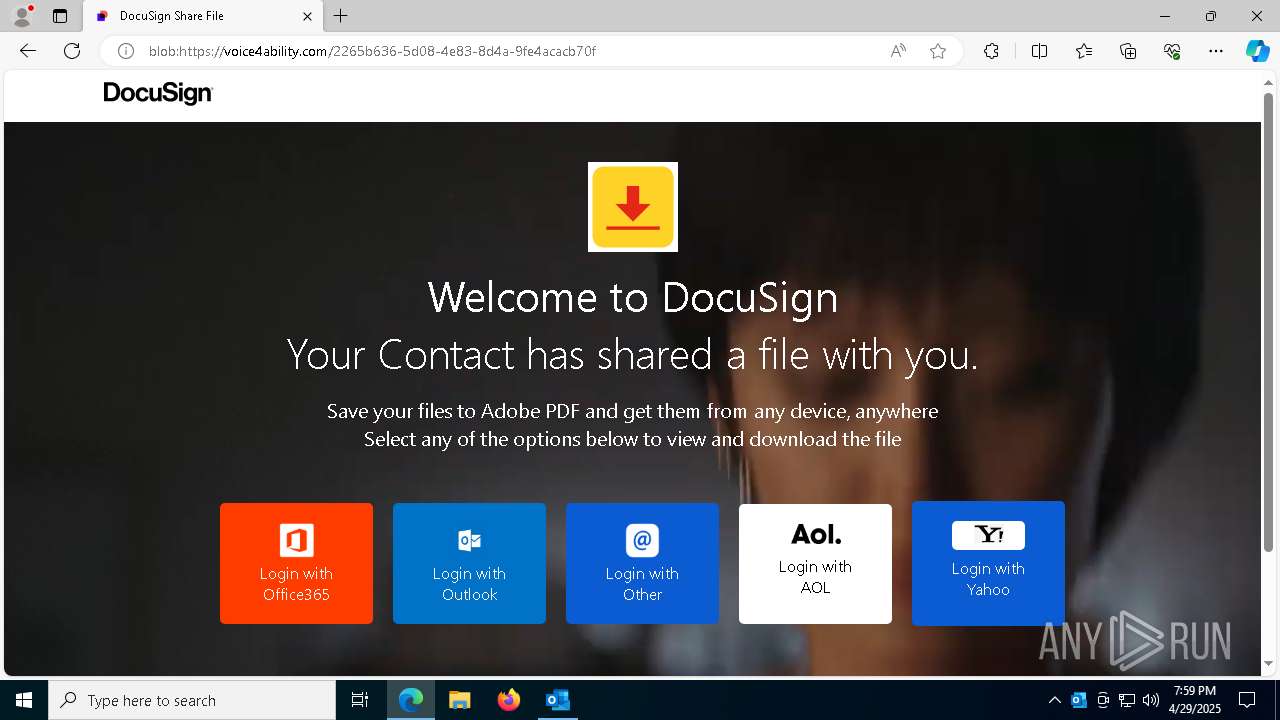Viewport: 1280px width, 720px height.
Task: Click the page vertical scrollbar thumb
Action: pos(1269,322)
